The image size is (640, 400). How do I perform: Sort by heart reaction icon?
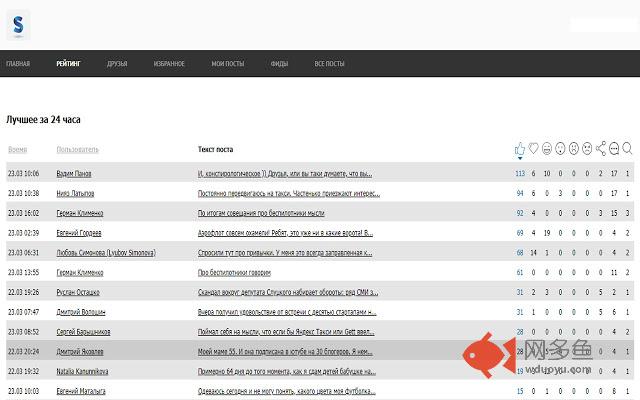[x=533, y=148]
